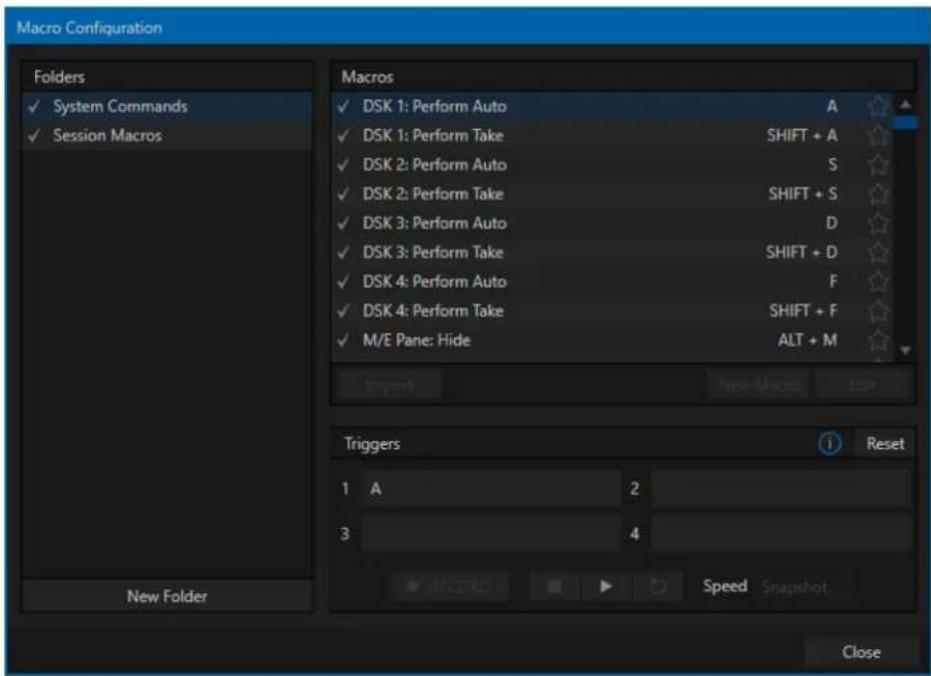This screenshot has width=931, height=676.
Task: Click the star next to DSK 4: Perform Take
Action: tap(878, 311)
